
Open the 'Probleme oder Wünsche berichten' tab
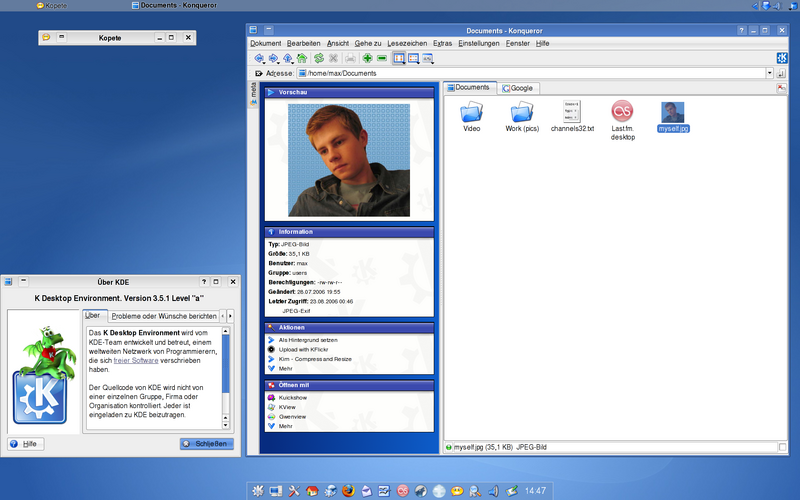[x=164, y=316]
